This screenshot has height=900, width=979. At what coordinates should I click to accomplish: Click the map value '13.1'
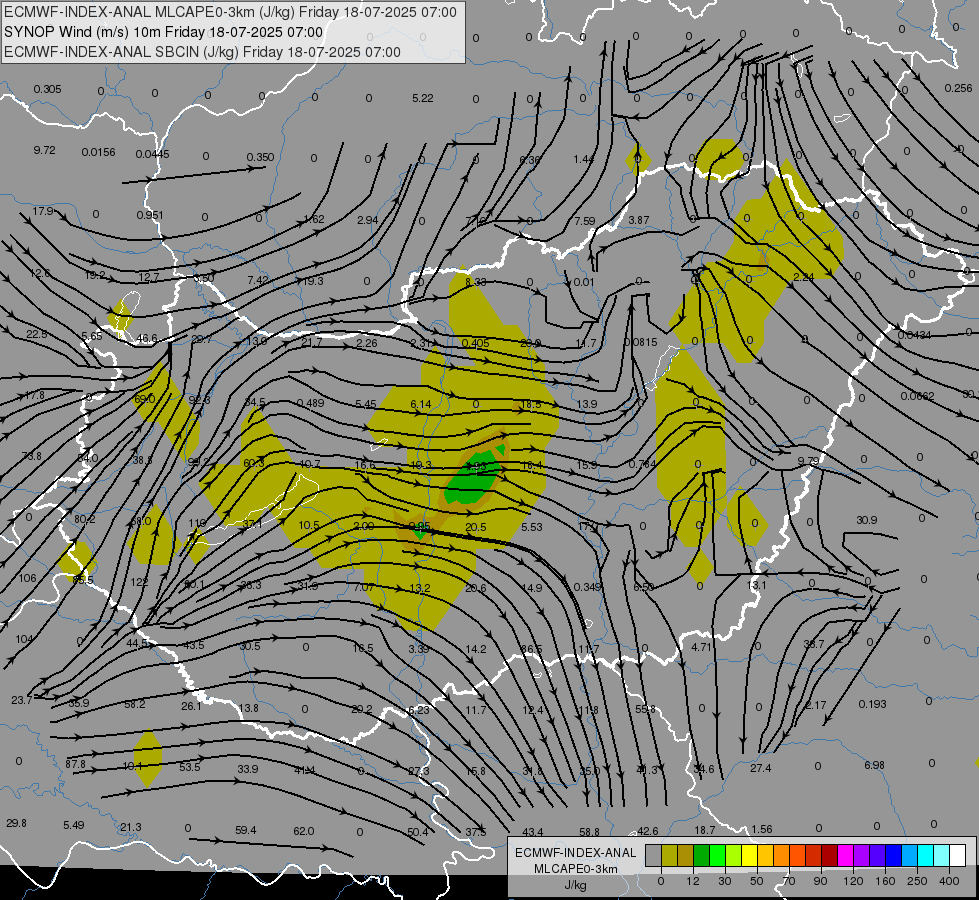[x=756, y=585]
